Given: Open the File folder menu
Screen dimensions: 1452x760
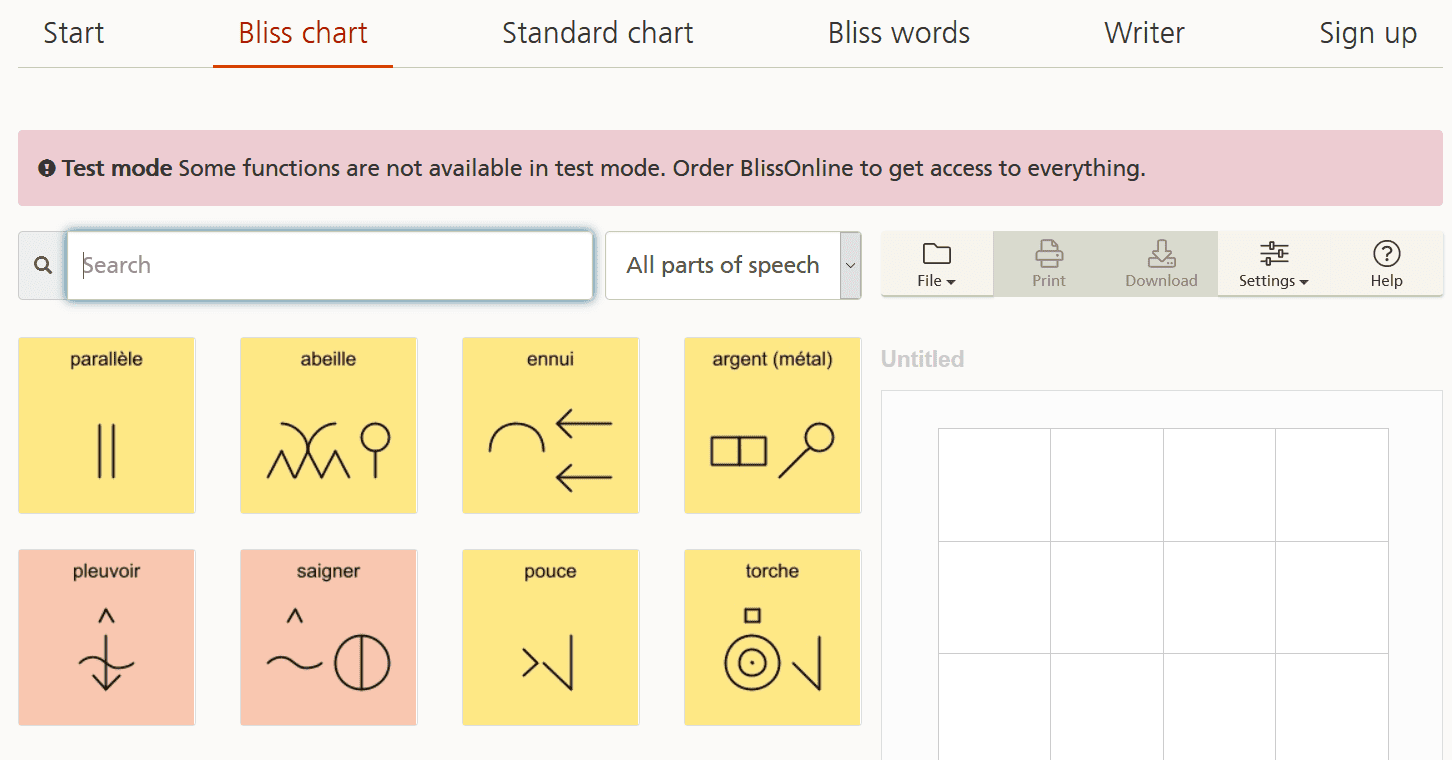Looking at the screenshot, I should [x=936, y=265].
